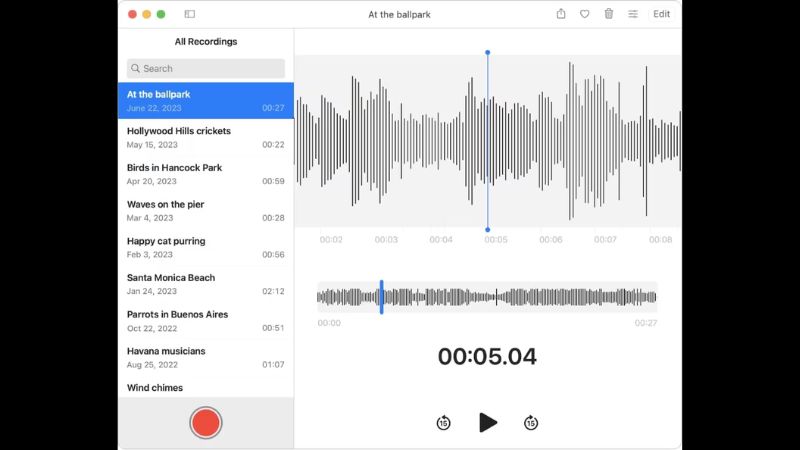
Task: Play the current recording
Action: [x=487, y=422]
